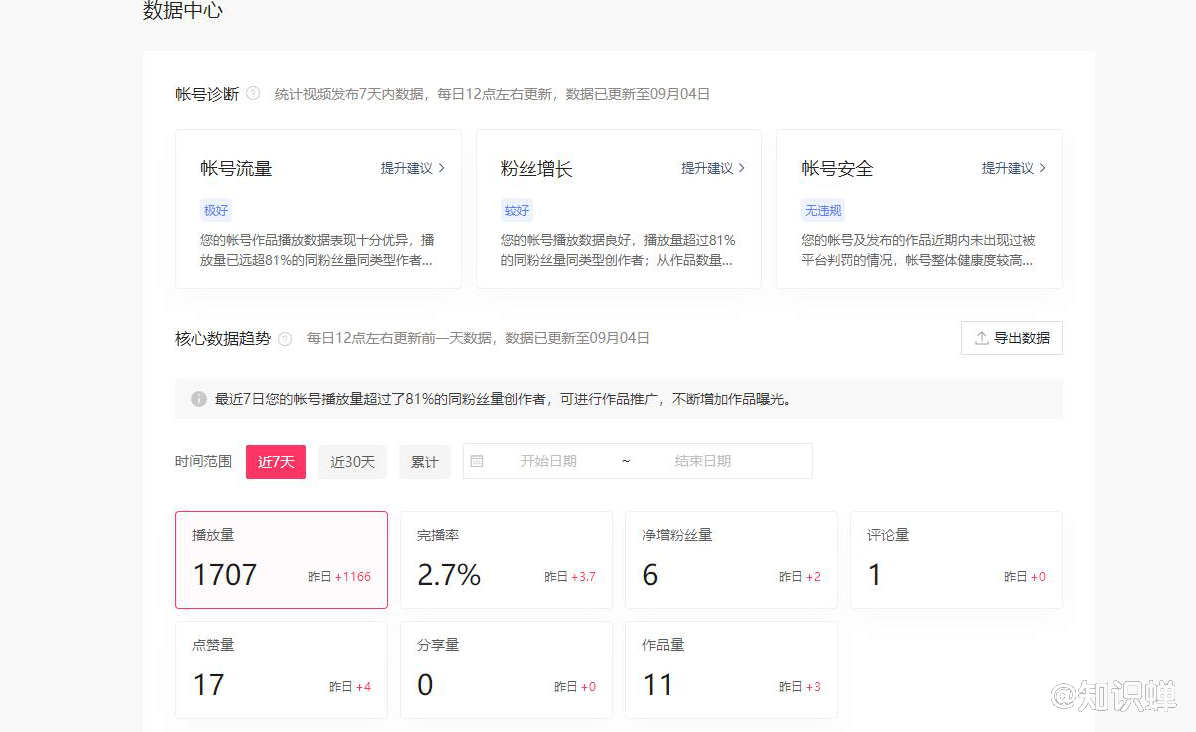The height and width of the screenshot is (732, 1196).
Task: Click info icon in the notice banner
Action: 199,399
